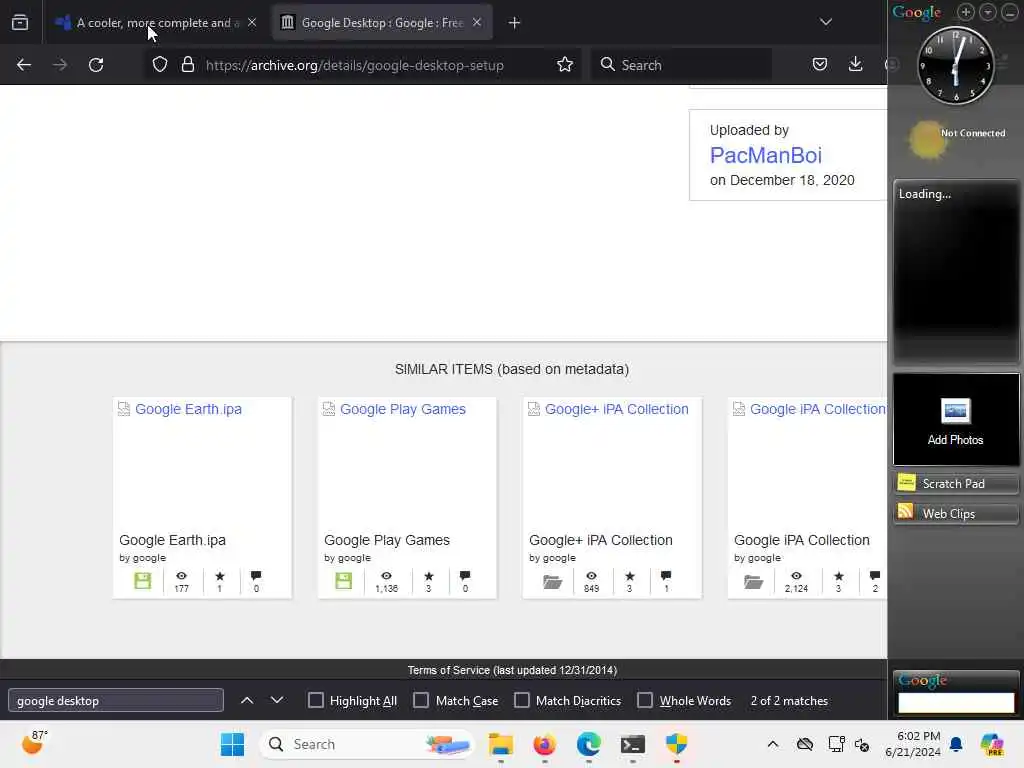The width and height of the screenshot is (1024, 768).
Task: Toggle Match Diacritics checkbox
Action: click(522, 700)
